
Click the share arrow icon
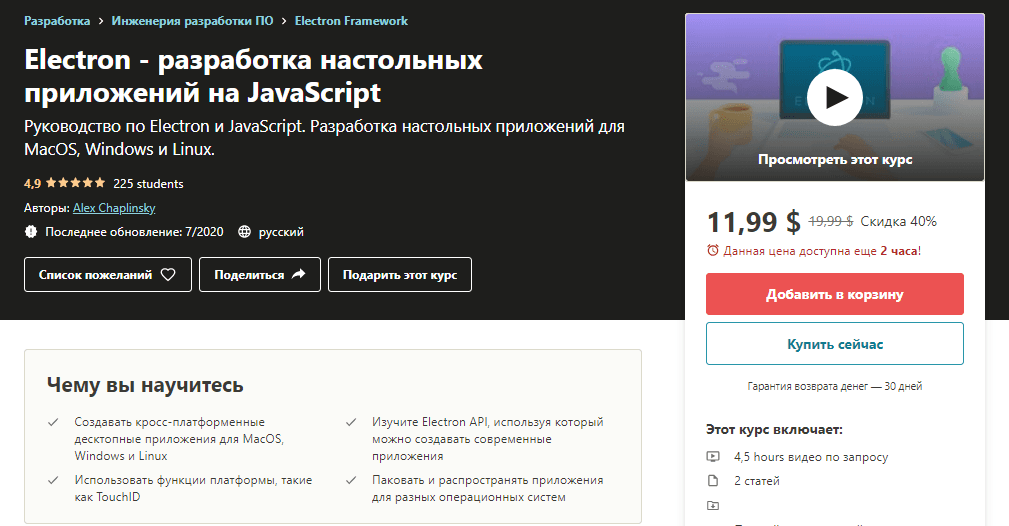299,274
